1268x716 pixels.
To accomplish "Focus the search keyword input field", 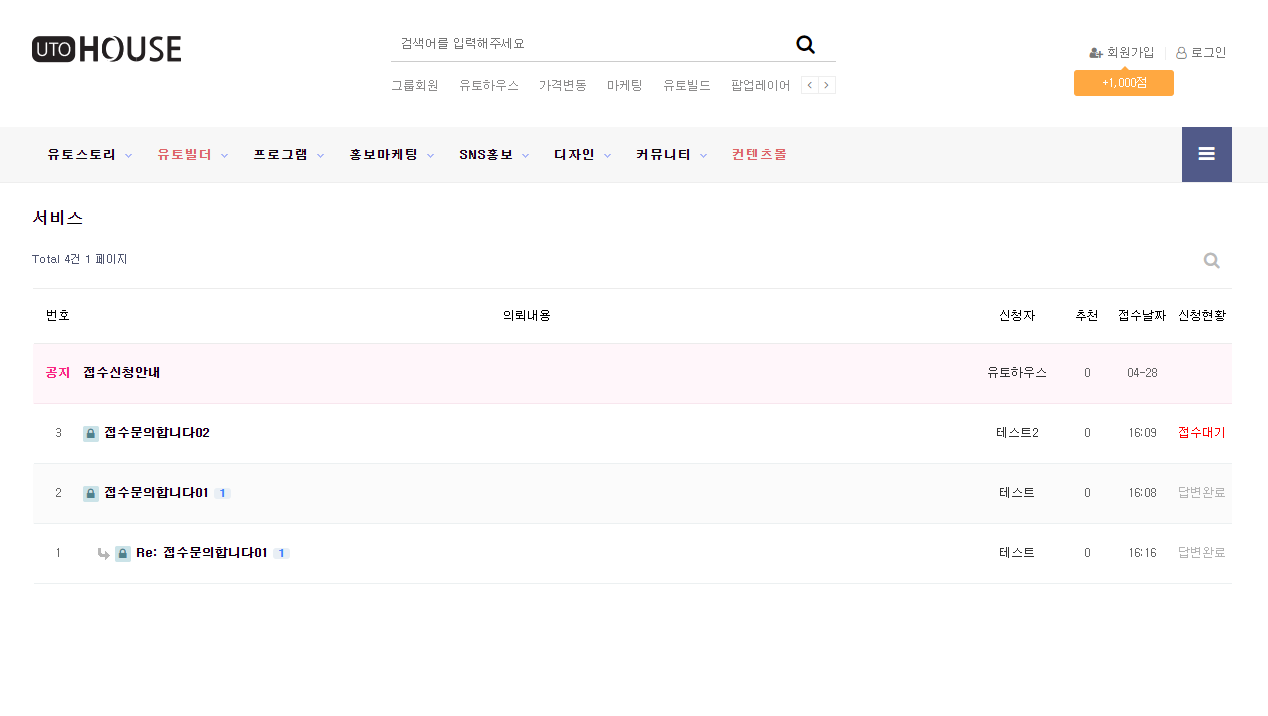I will (588, 44).
